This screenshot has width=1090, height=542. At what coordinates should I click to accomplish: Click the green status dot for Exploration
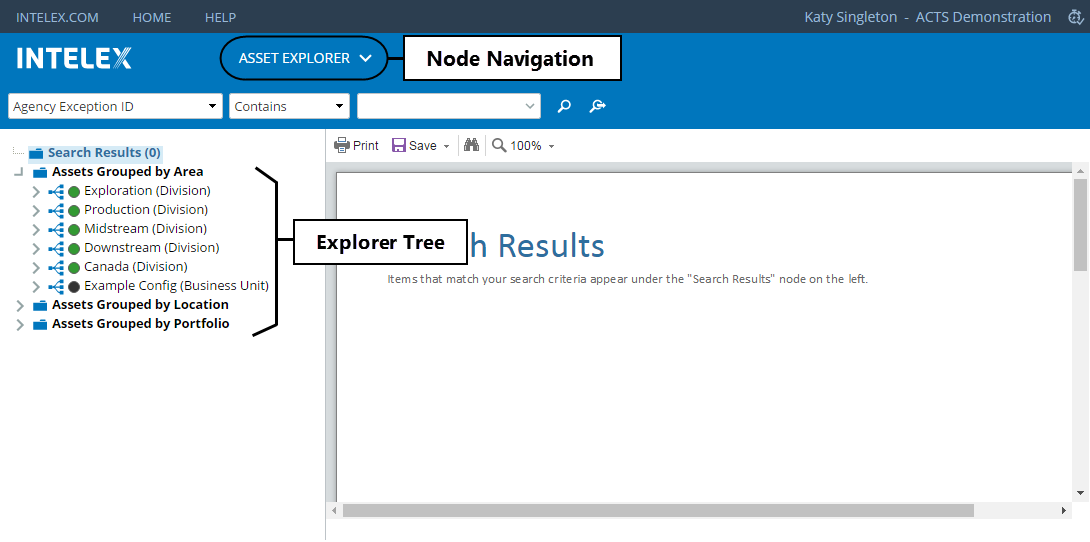pyautogui.click(x=74, y=192)
